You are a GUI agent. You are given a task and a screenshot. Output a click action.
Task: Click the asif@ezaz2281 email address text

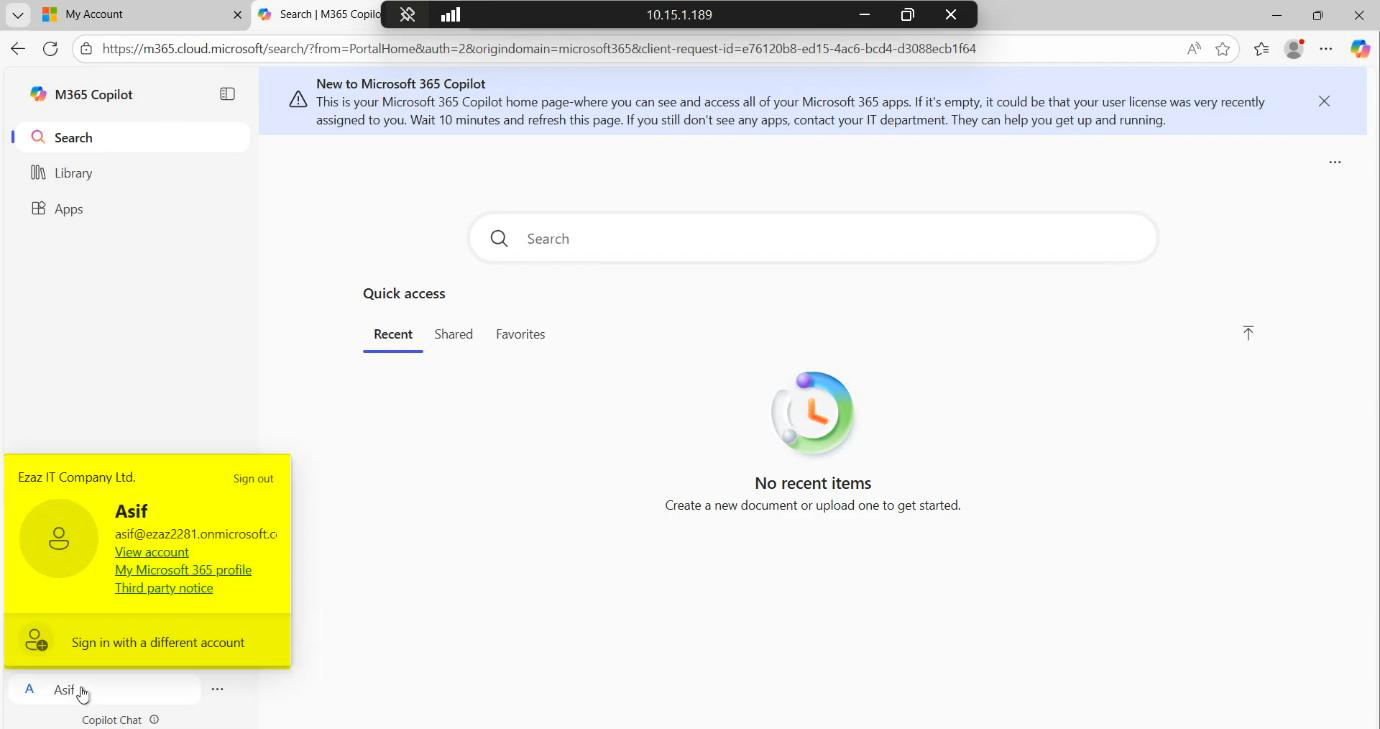[x=196, y=534]
